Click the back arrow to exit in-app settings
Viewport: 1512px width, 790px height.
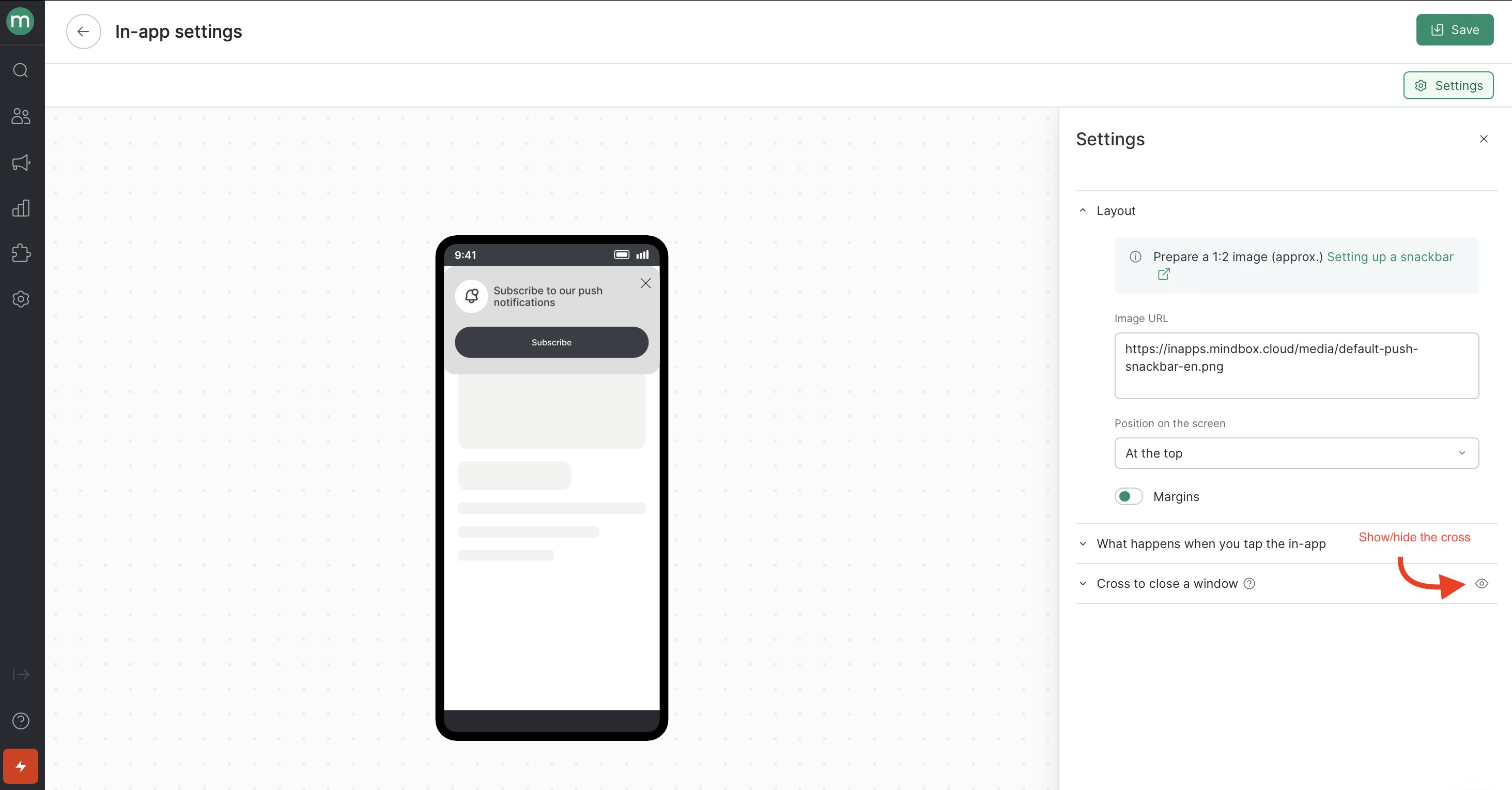85,31
